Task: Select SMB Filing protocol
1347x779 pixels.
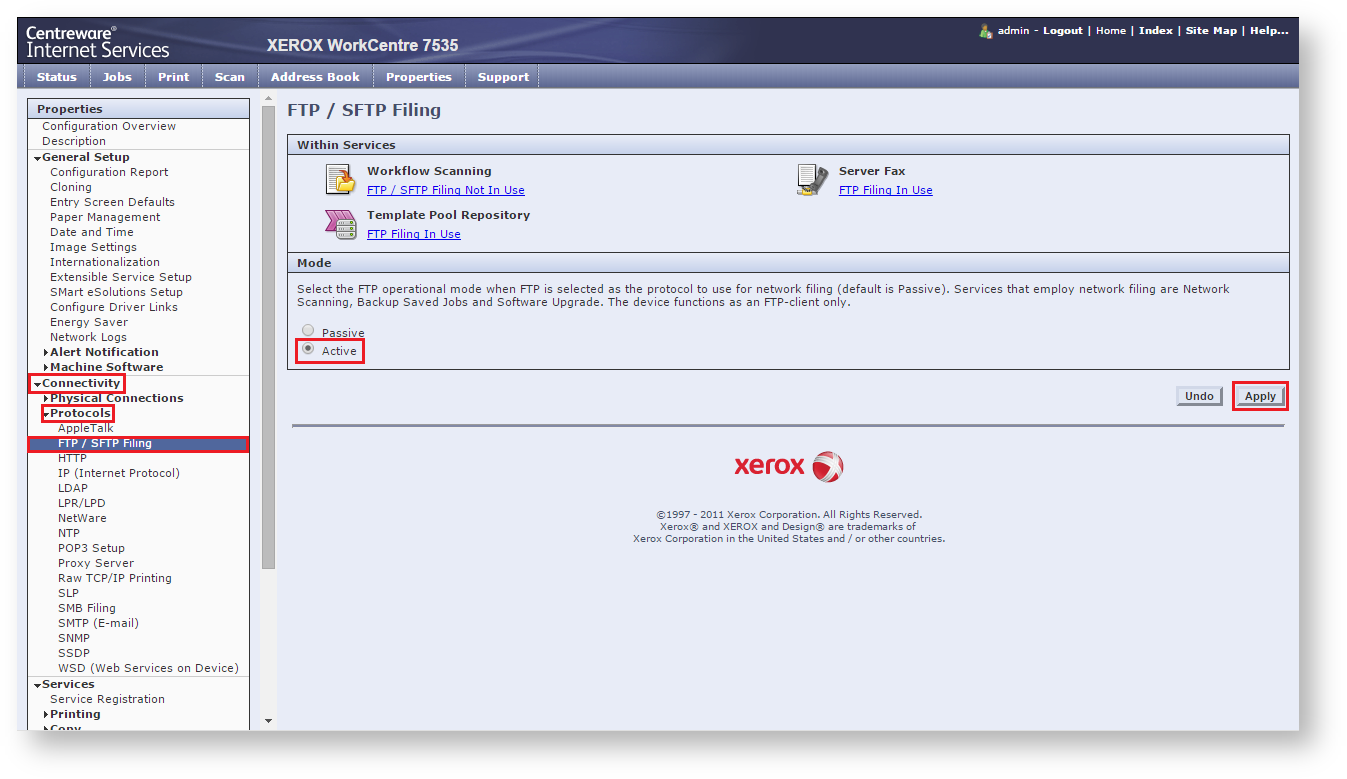Action: [87, 608]
